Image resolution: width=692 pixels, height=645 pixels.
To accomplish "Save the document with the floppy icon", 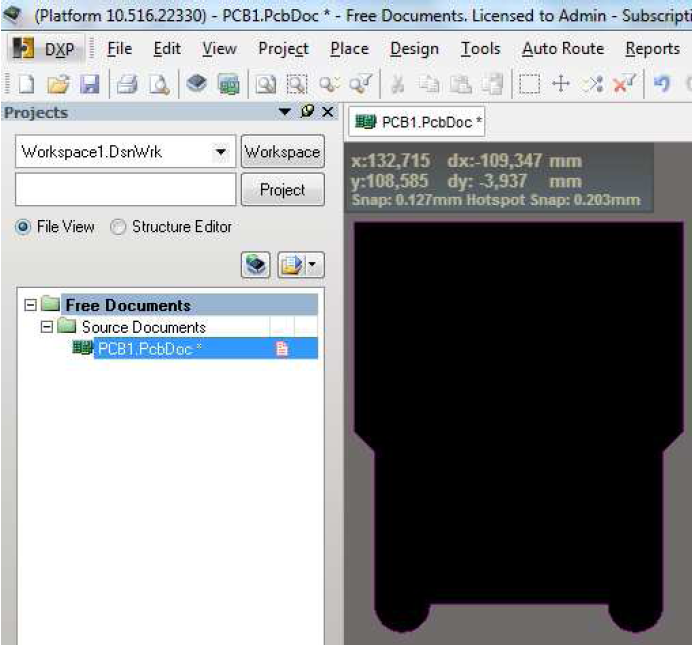I will [x=90, y=84].
